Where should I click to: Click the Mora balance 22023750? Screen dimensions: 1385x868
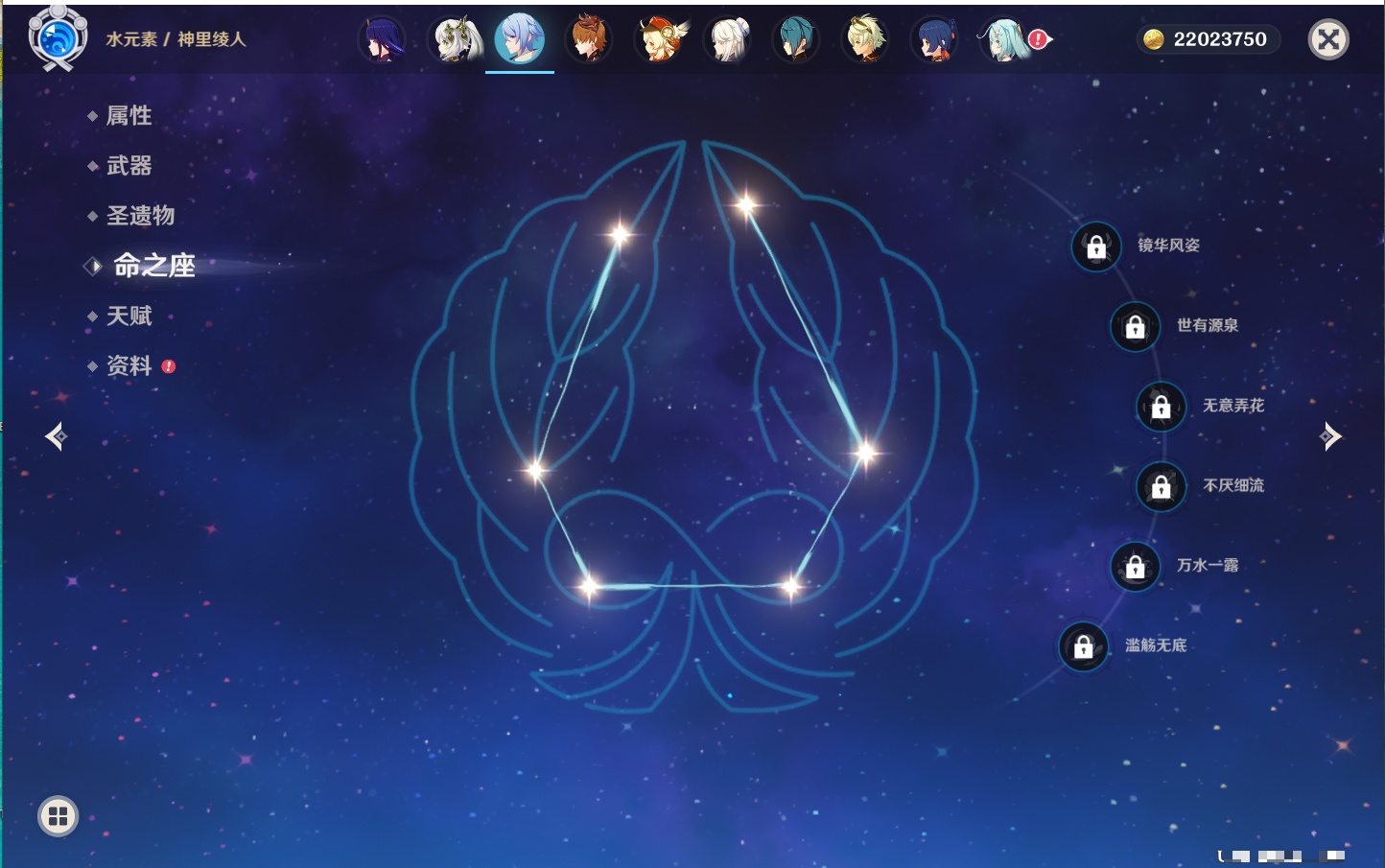1220,39
